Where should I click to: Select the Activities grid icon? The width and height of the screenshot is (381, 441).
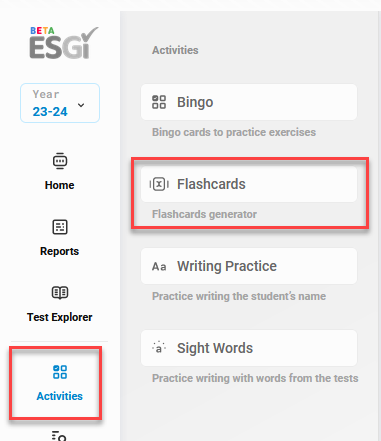(x=60, y=372)
